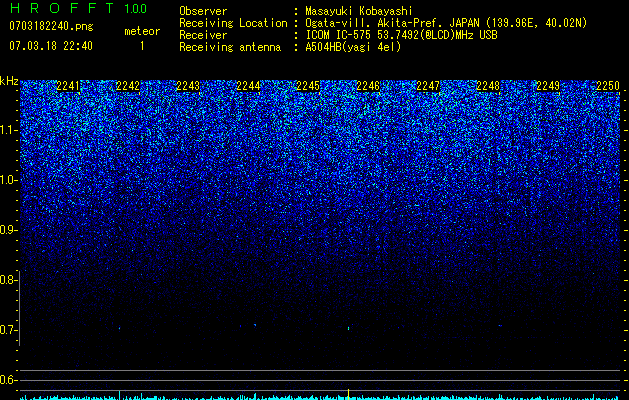Image resolution: width=629 pixels, height=400 pixels.
Task: Click the meteor label text
Action: click(142, 31)
